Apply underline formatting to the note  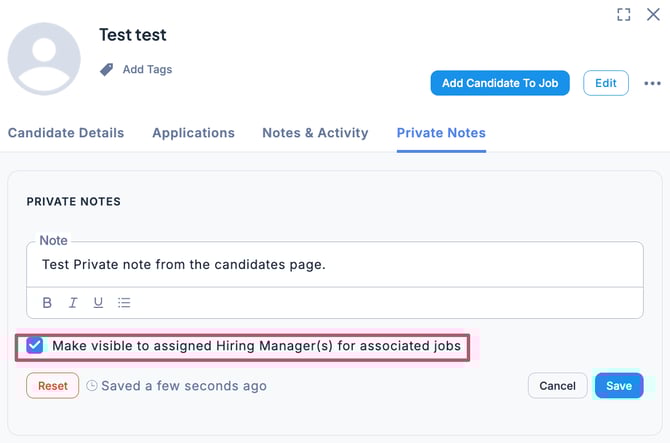pos(98,303)
